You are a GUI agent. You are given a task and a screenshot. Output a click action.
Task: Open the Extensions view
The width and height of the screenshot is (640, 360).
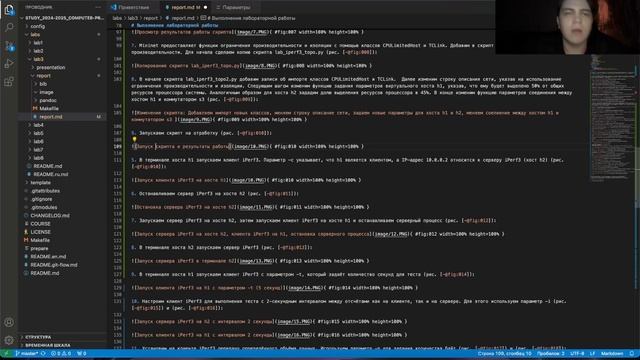coord(9,82)
